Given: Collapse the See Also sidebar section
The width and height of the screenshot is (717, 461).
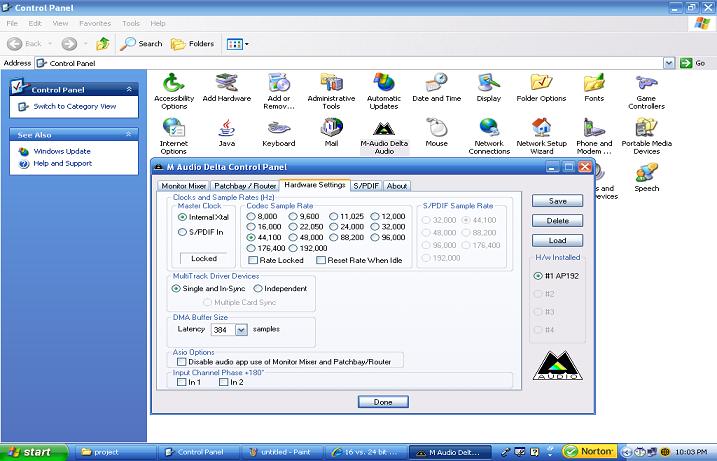Looking at the screenshot, I should [129, 134].
